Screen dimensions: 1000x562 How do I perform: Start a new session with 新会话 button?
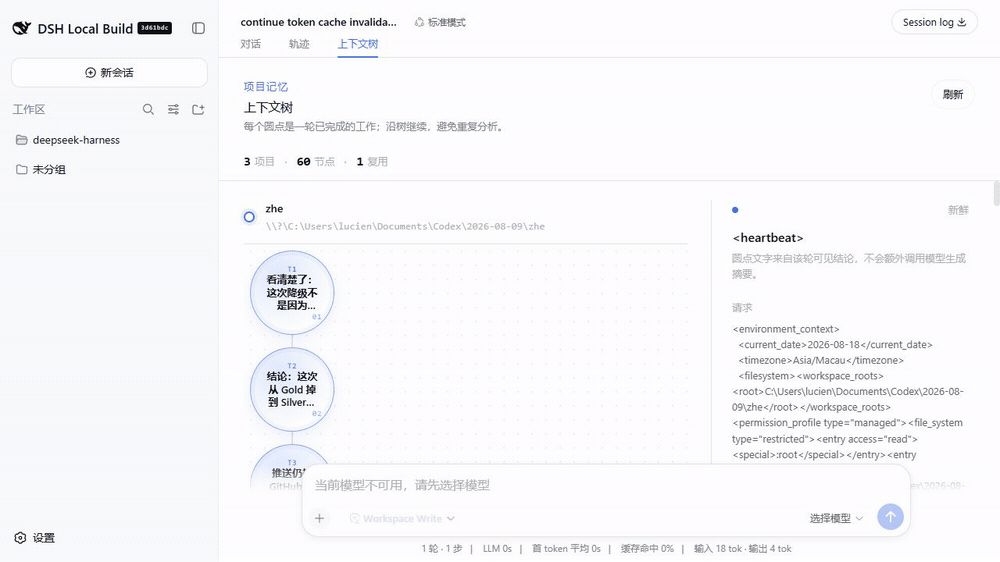click(x=109, y=73)
